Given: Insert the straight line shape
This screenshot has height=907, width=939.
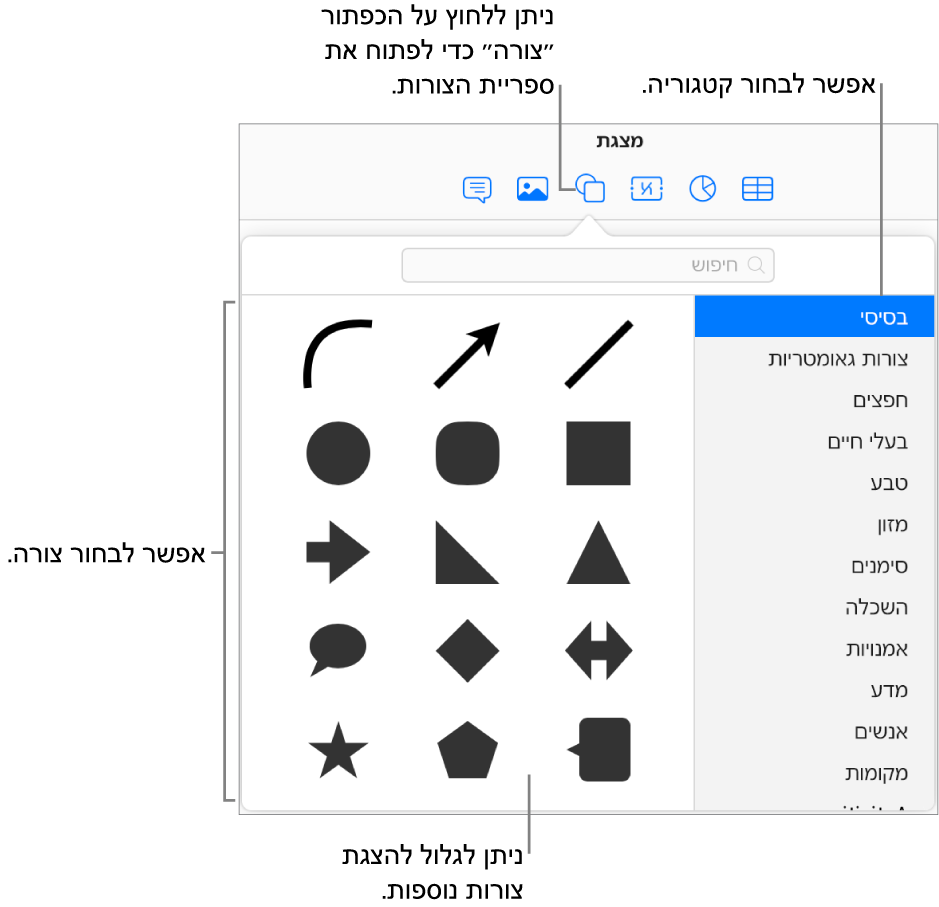Looking at the screenshot, I should (x=598, y=354).
